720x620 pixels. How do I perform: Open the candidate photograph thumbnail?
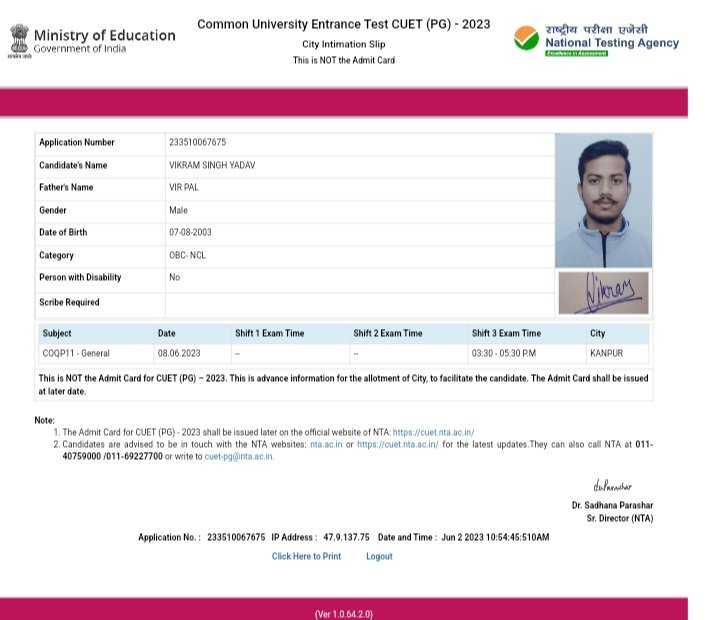point(603,200)
